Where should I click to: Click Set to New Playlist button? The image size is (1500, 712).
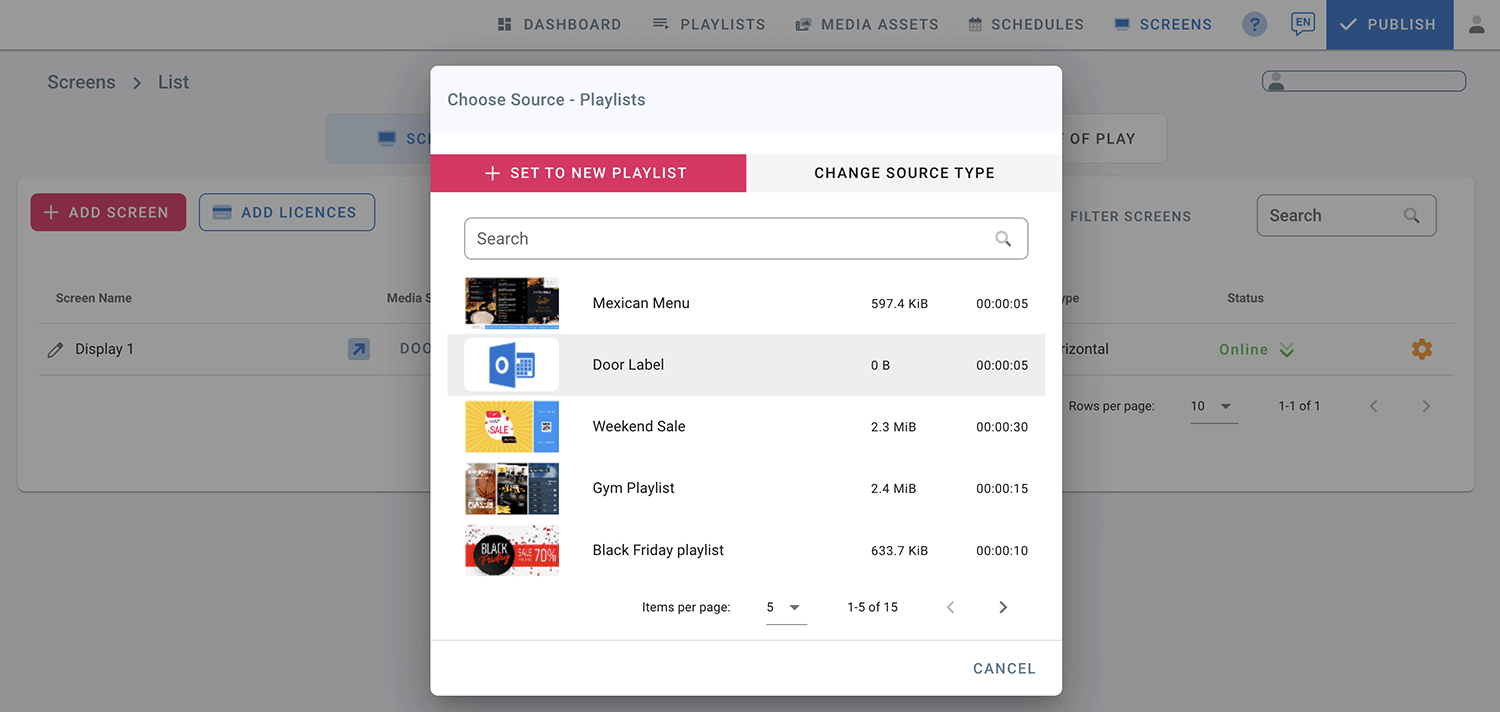(x=588, y=173)
